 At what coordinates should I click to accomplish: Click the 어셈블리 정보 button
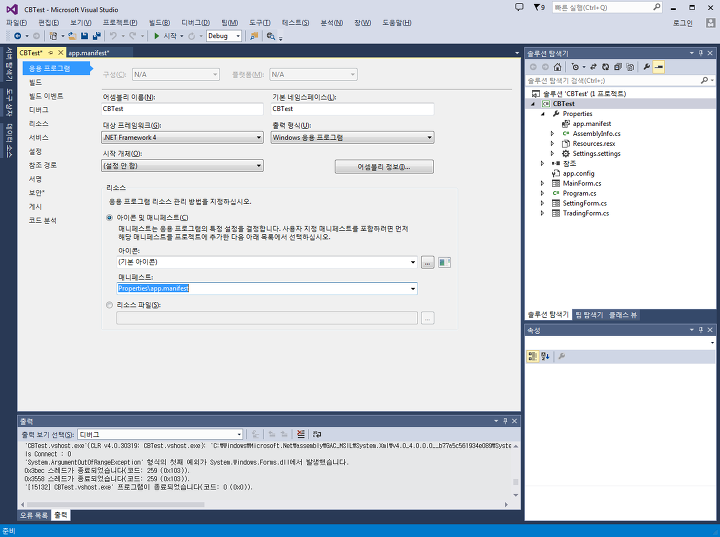click(384, 167)
